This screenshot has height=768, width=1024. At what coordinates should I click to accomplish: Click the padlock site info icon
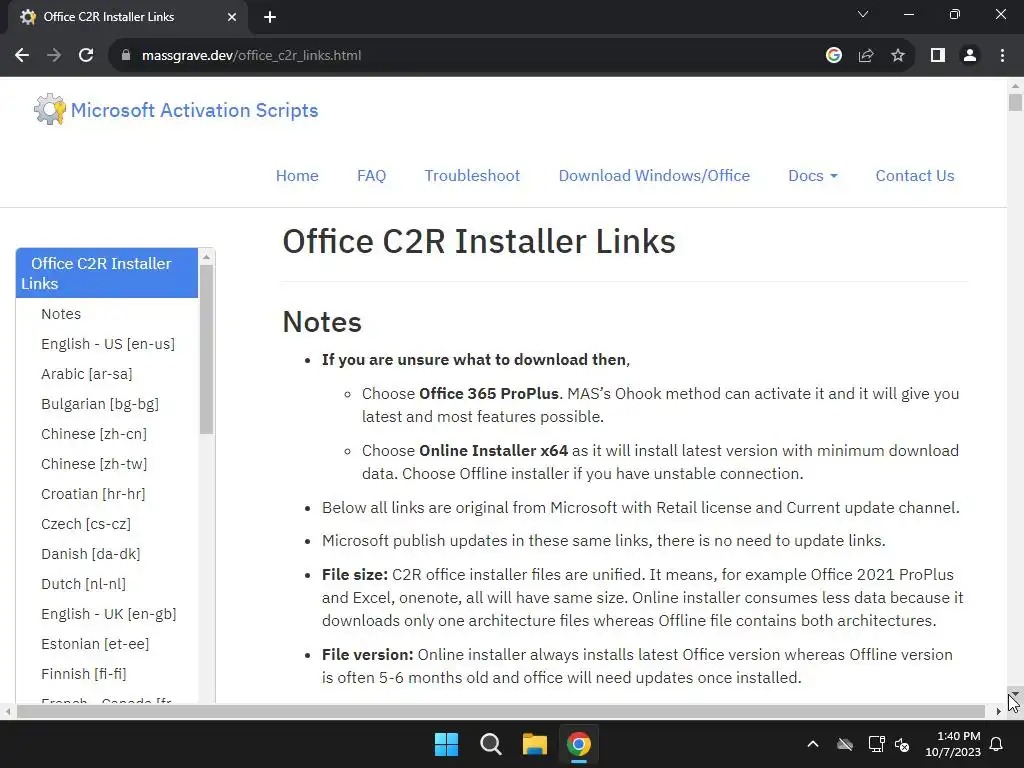click(x=126, y=56)
